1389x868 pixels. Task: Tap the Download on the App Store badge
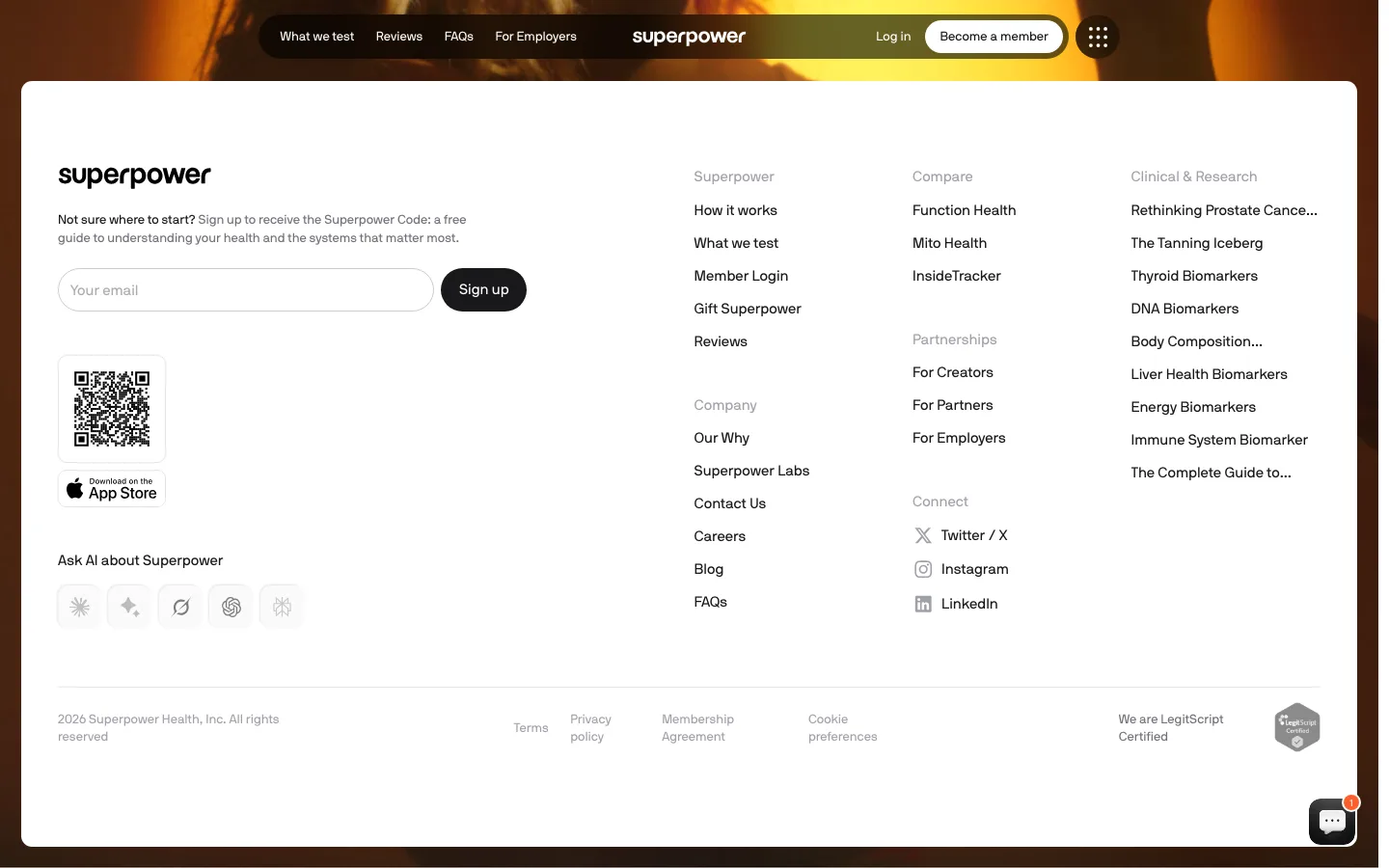(112, 488)
